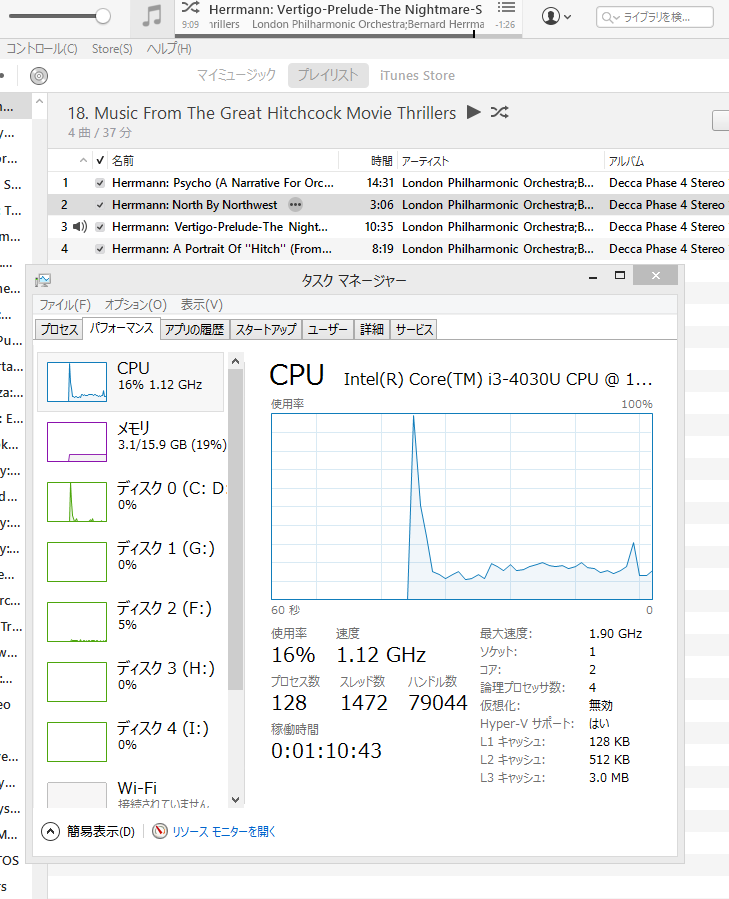Click the speaker icon on the Vertigo track
729x899 pixels.
pyautogui.click(x=80, y=226)
